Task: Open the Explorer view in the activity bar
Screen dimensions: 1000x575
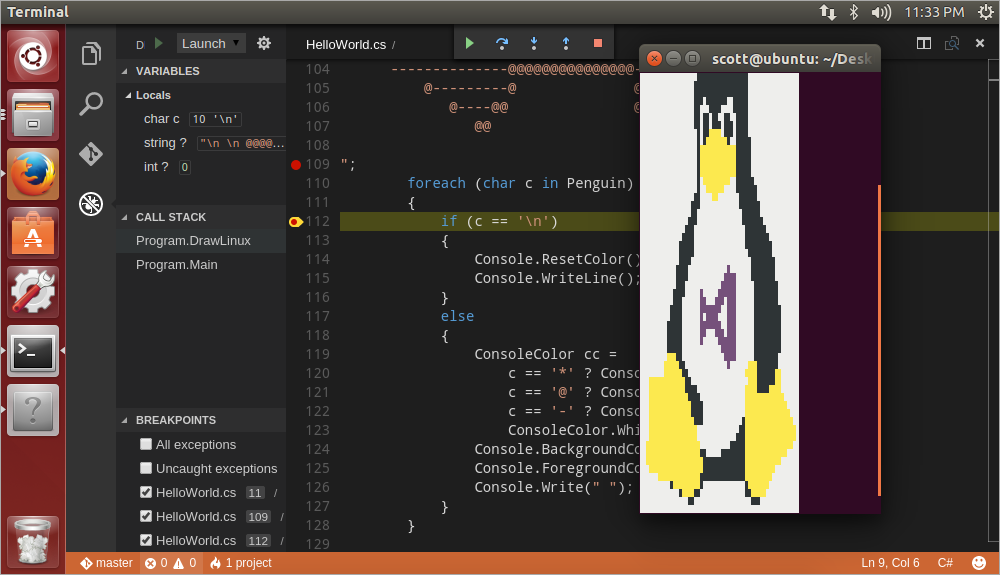Action: pyautogui.click(x=91, y=54)
